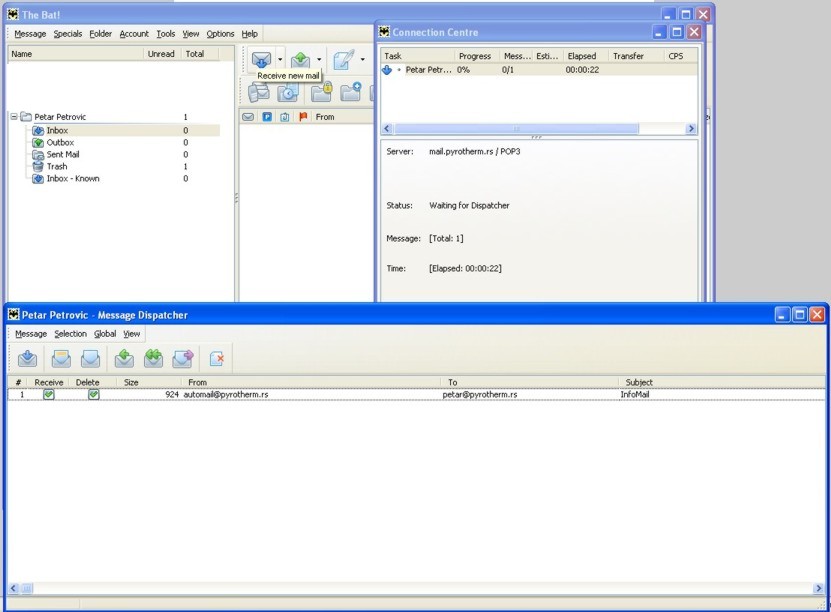Click The Bat! title bar bat icon
Screen dimensions: 831x612
(x=13, y=14)
